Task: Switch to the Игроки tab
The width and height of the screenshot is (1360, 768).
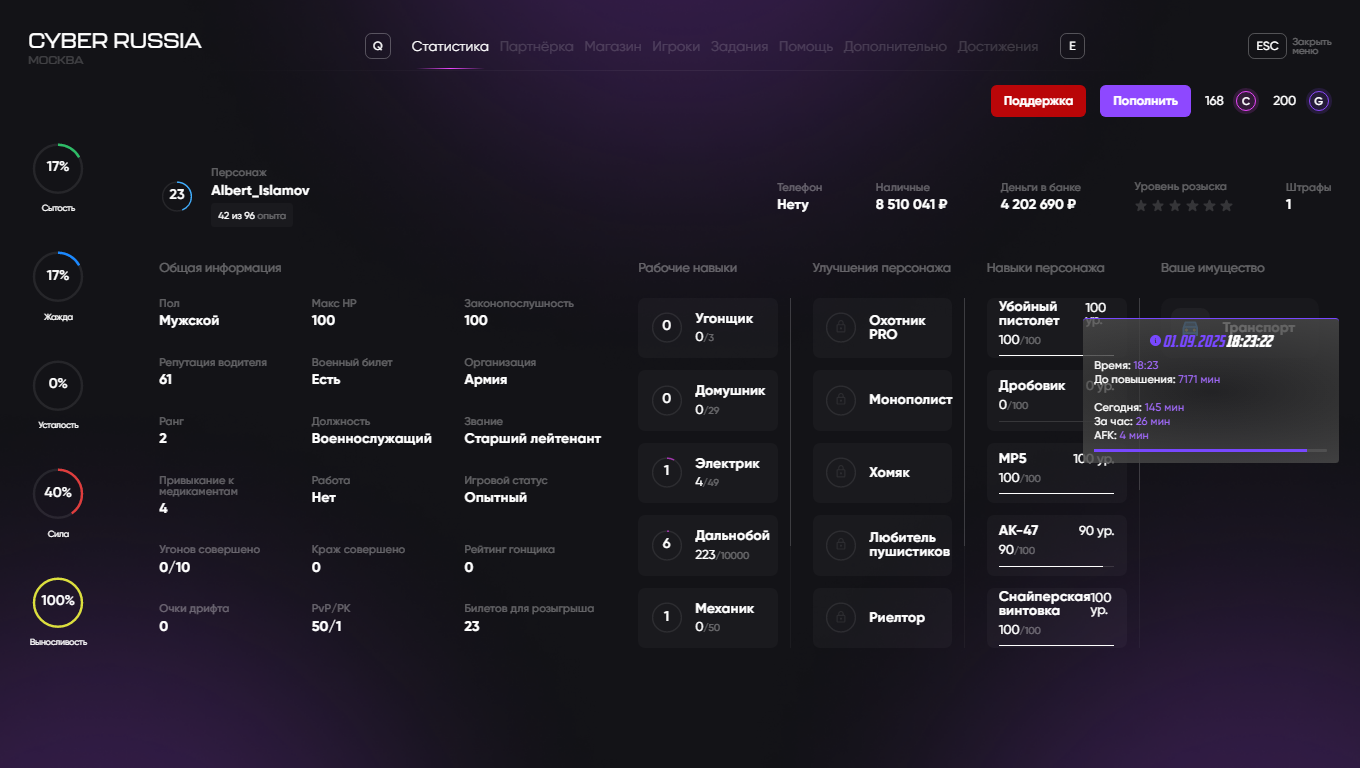Action: tap(676, 46)
